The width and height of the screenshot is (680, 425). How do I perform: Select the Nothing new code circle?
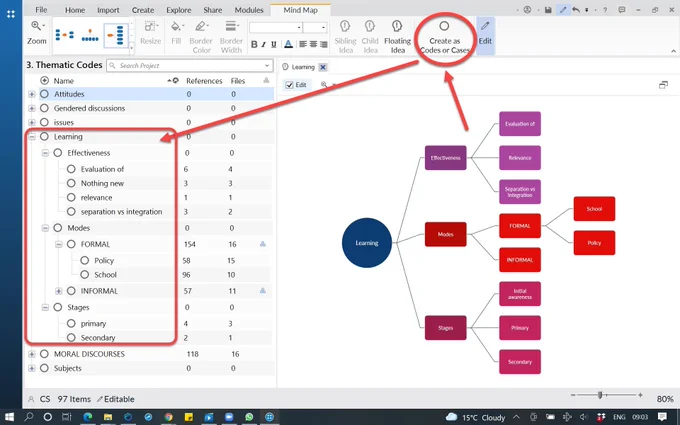(71, 183)
